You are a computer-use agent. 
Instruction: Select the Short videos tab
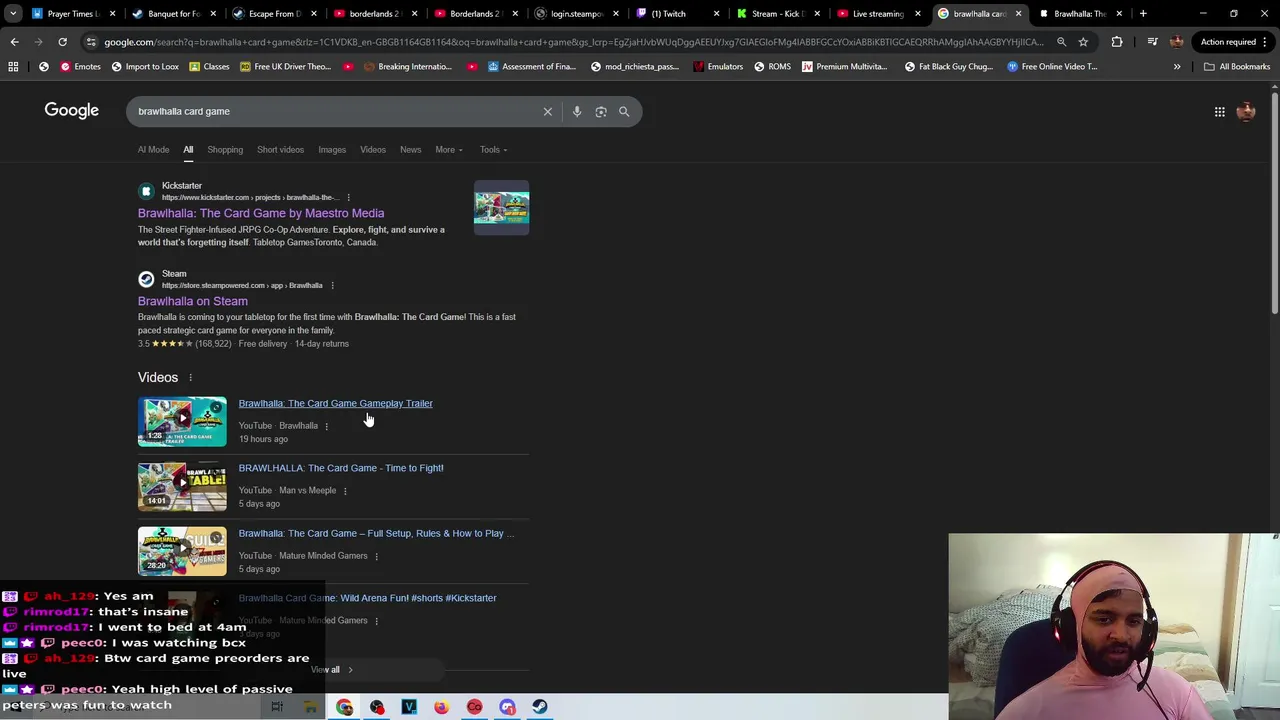[280, 150]
